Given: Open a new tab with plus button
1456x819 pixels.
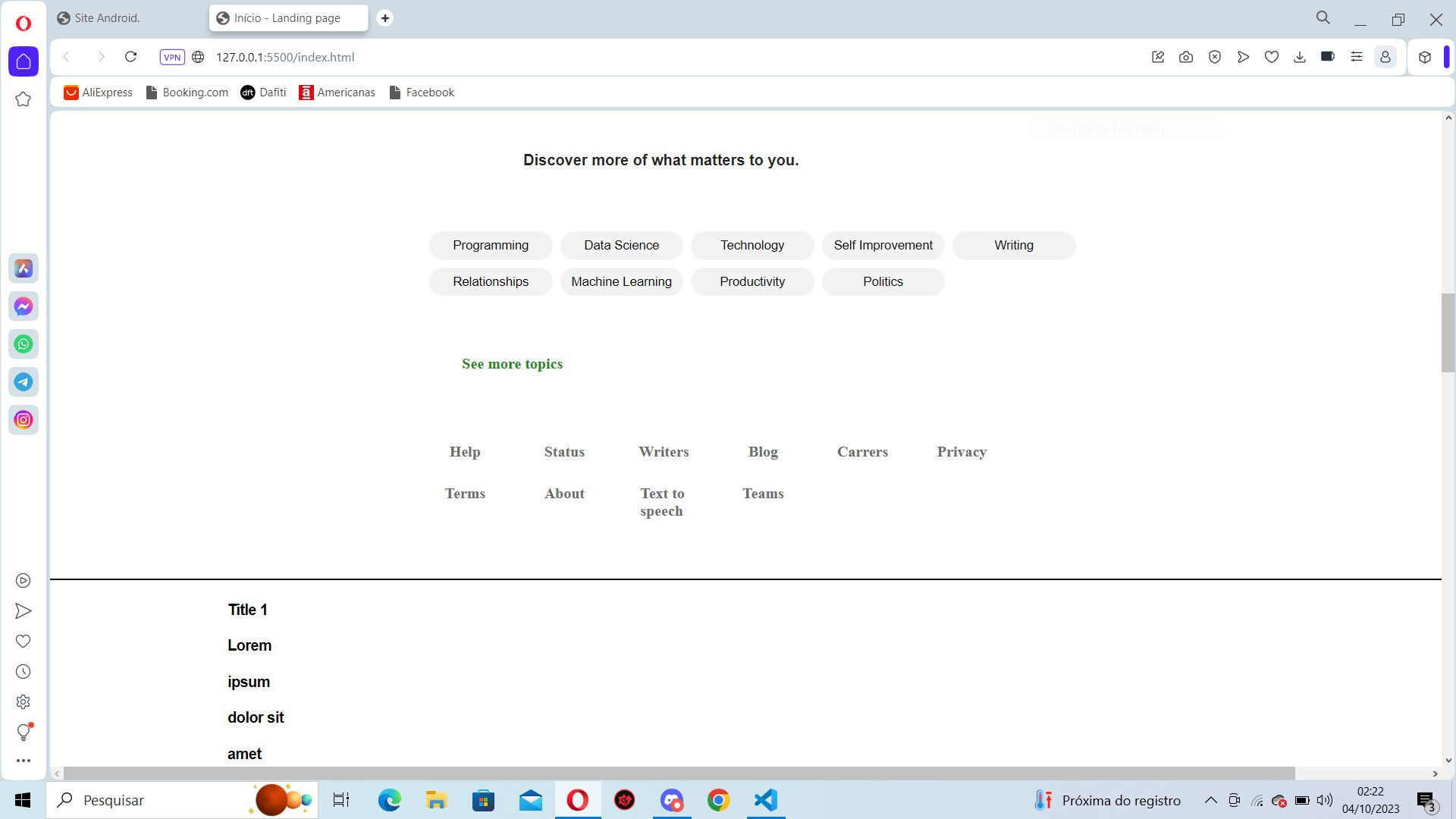Looking at the screenshot, I should click(x=385, y=17).
